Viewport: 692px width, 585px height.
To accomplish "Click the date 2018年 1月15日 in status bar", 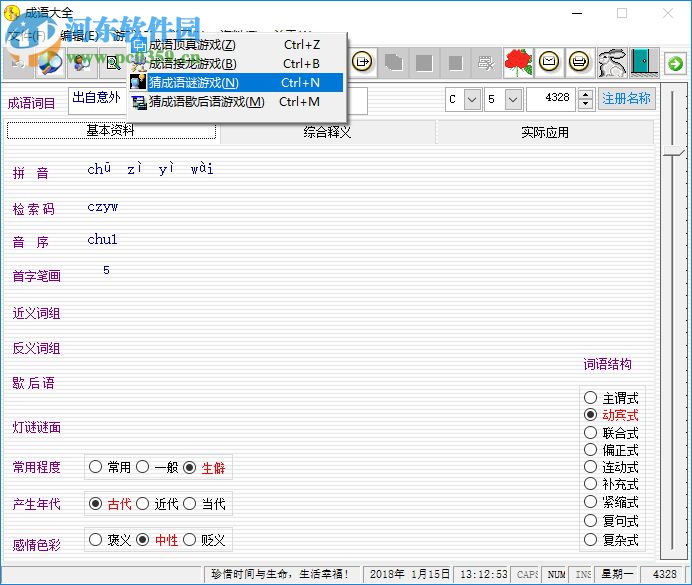I will [x=409, y=574].
